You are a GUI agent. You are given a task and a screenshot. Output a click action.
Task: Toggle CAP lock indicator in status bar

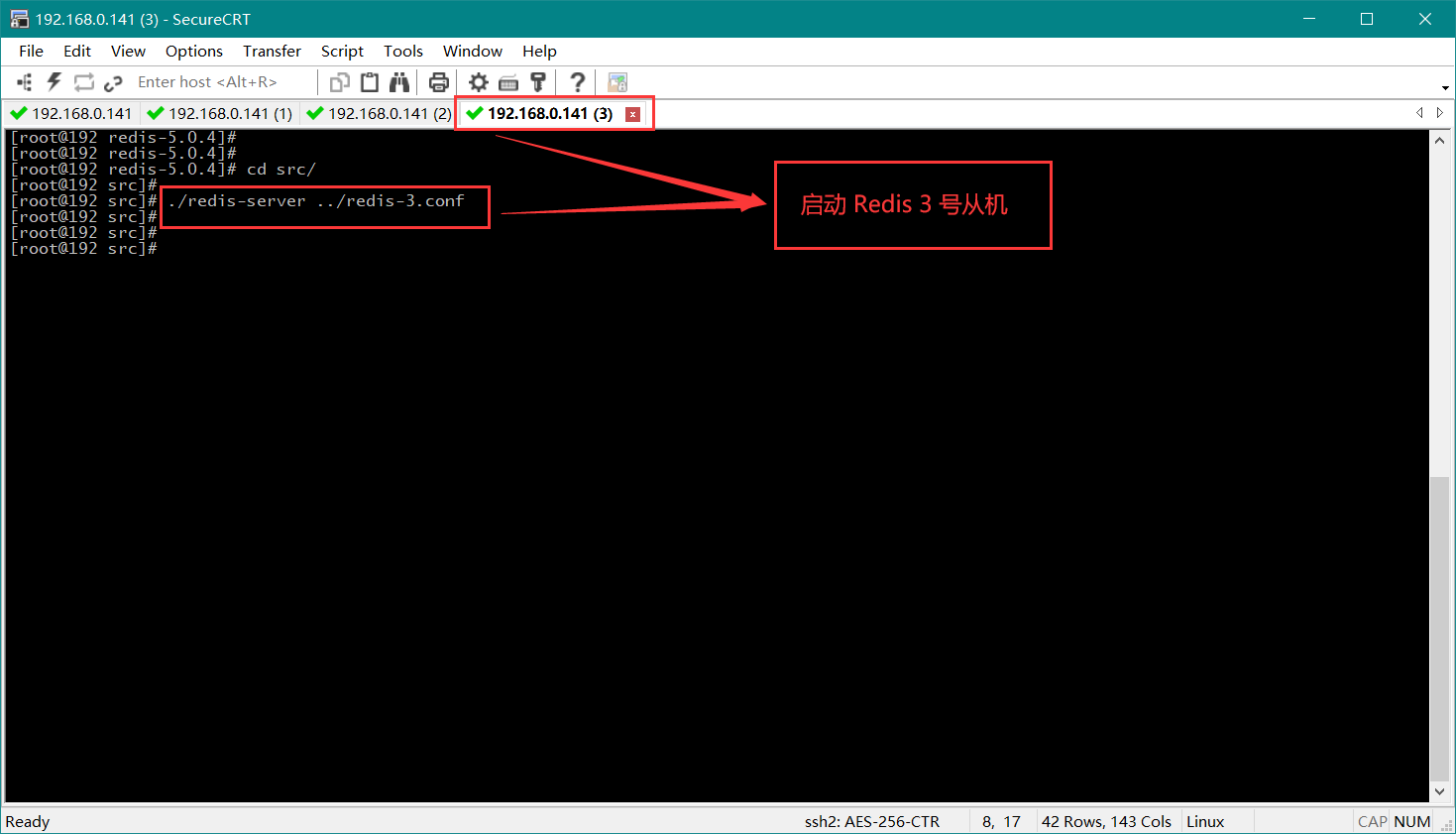pos(1372,821)
